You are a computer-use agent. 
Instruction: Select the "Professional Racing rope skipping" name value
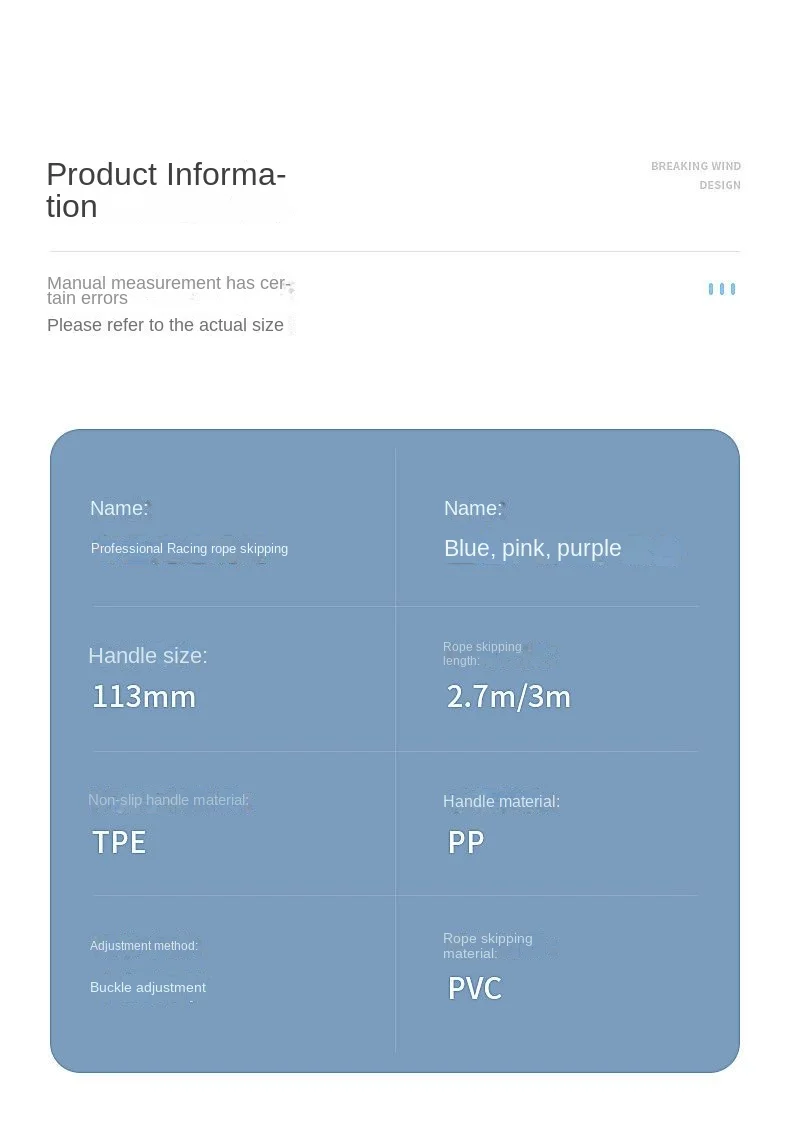(189, 548)
